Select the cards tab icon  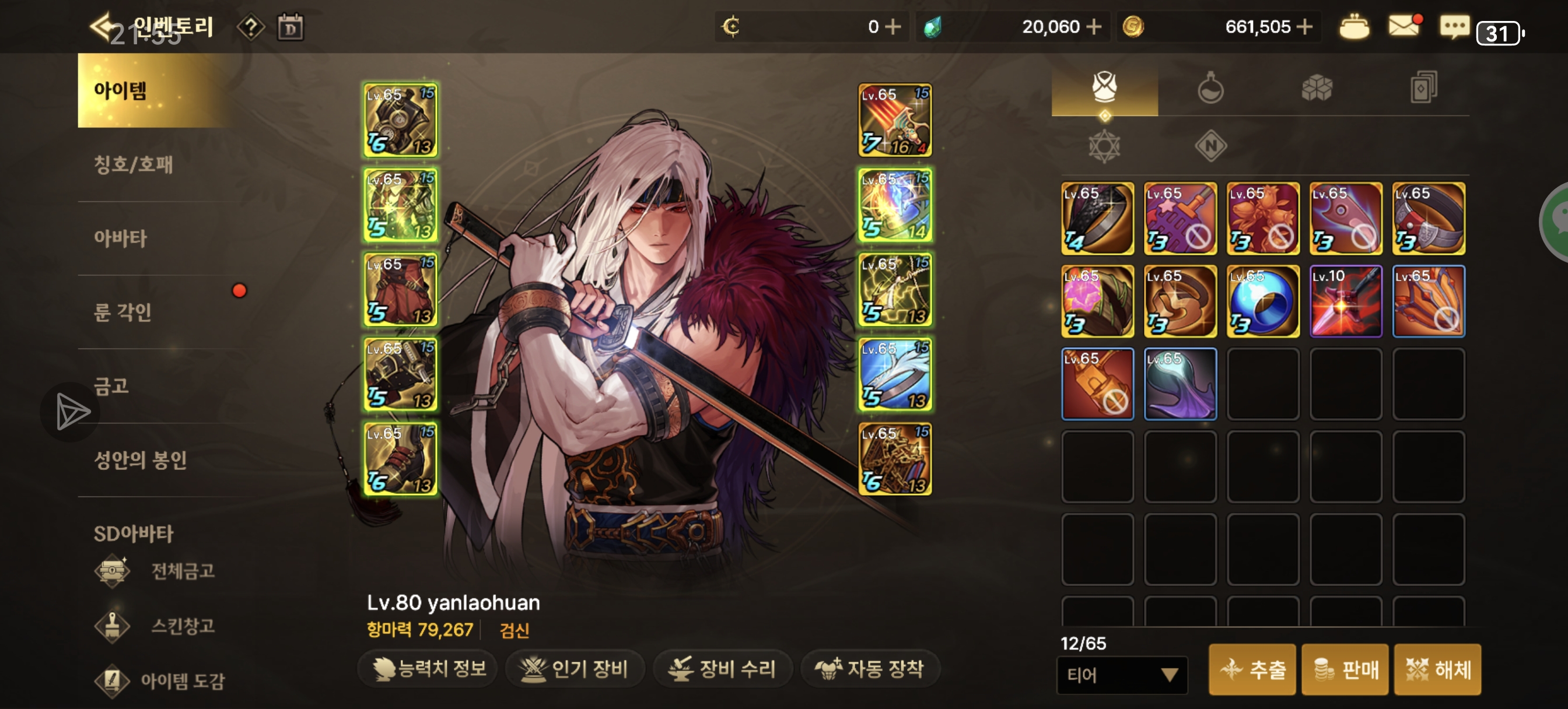[1423, 88]
